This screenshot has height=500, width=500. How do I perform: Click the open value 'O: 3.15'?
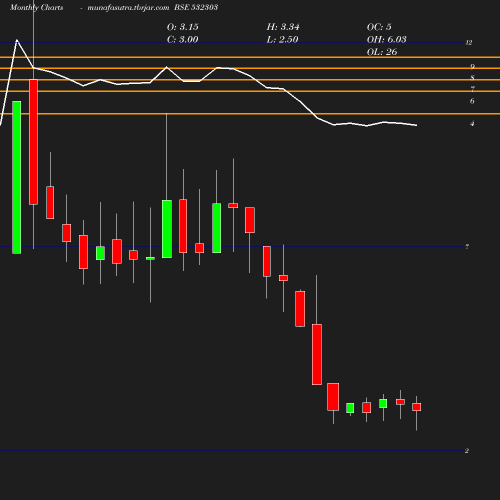pyautogui.click(x=183, y=27)
